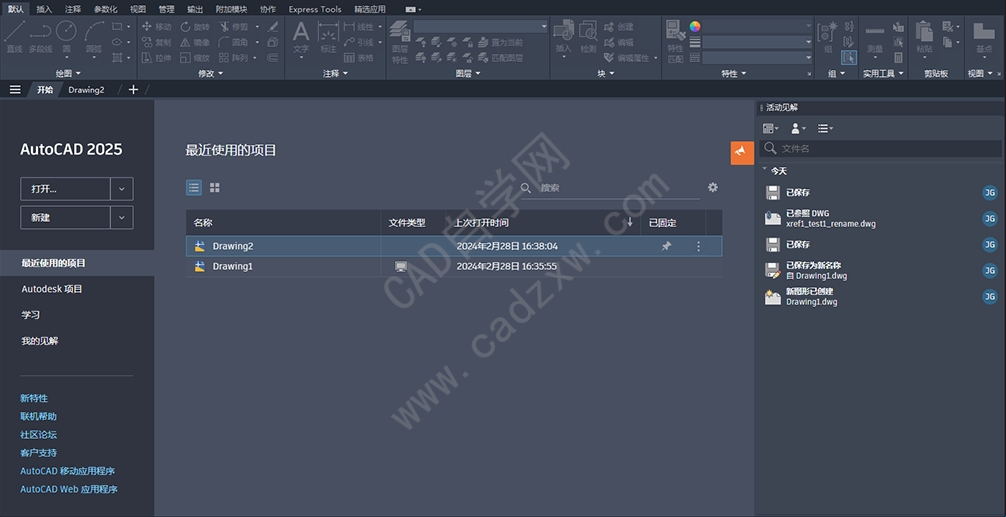Click the recent files search field

pos(610,188)
